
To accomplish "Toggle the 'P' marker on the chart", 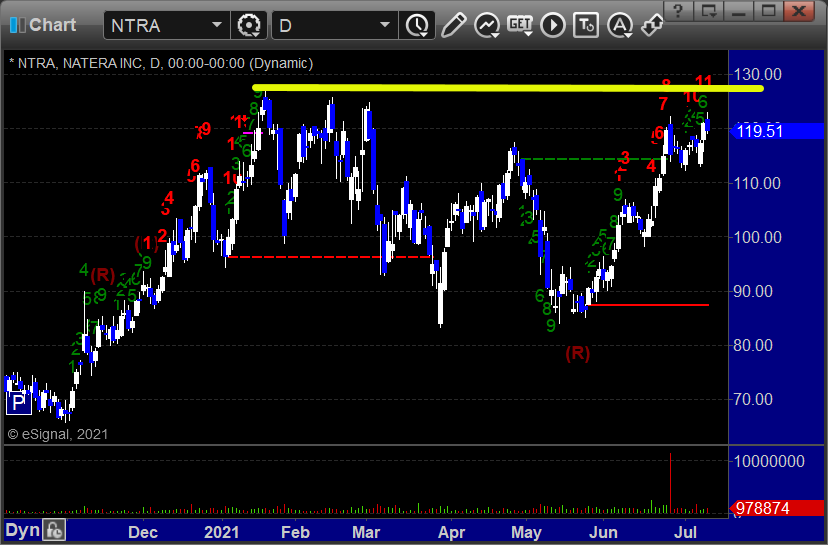I will [16, 403].
